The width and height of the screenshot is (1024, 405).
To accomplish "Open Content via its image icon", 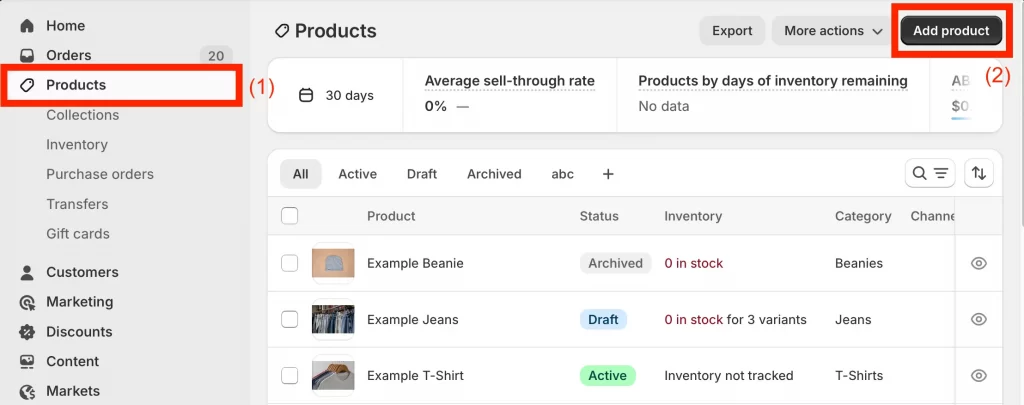I will pyautogui.click(x=27, y=362).
